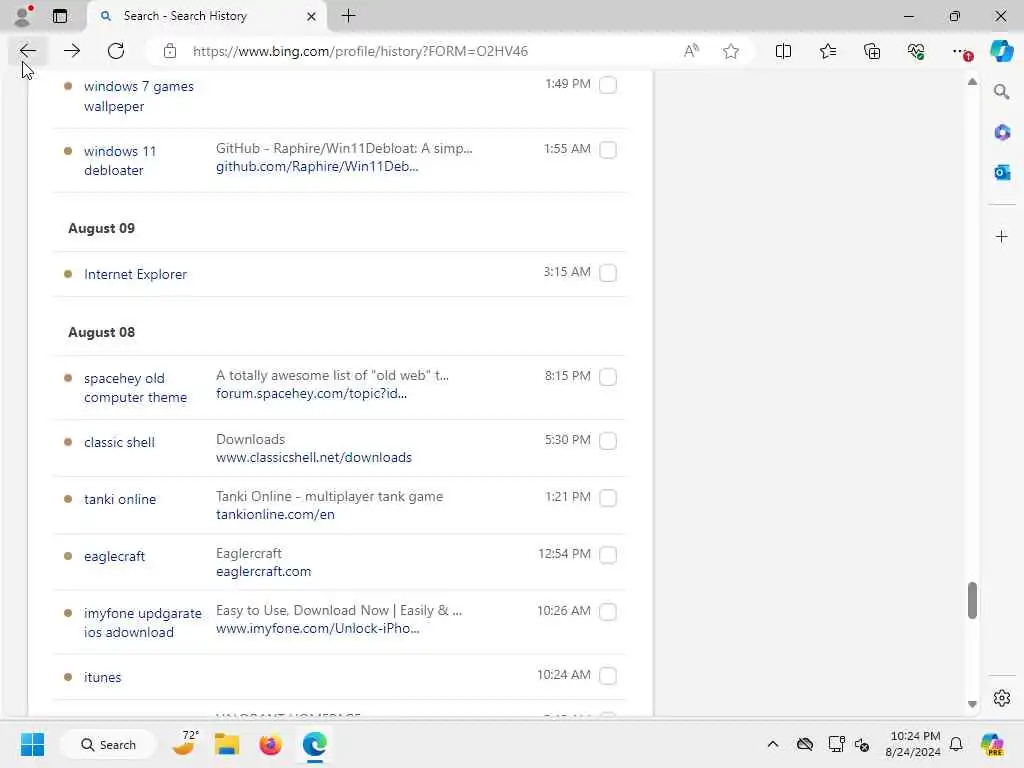Check the classic shell entry box
The height and width of the screenshot is (768, 1024).
pos(608,441)
